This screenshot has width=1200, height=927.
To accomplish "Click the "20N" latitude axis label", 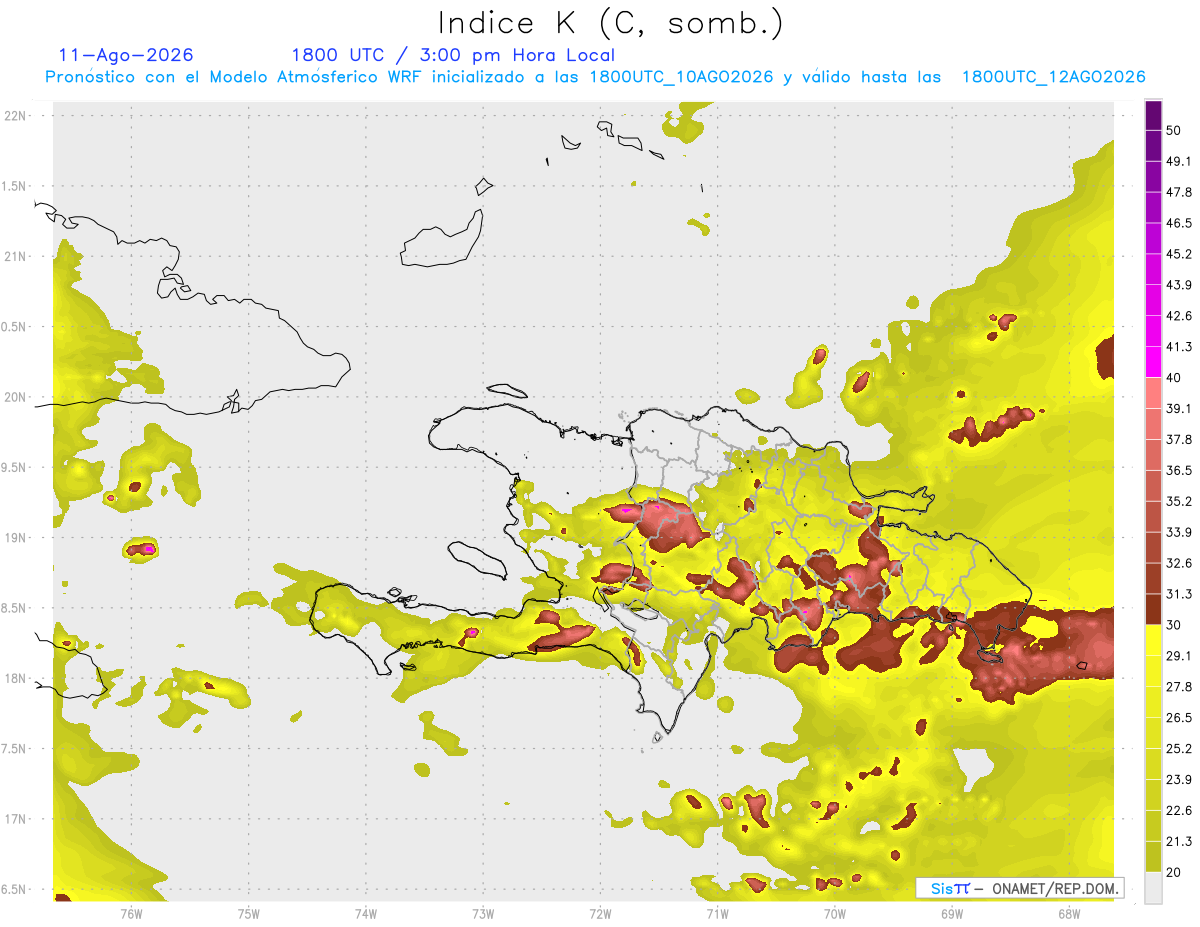I will (x=14, y=397).
